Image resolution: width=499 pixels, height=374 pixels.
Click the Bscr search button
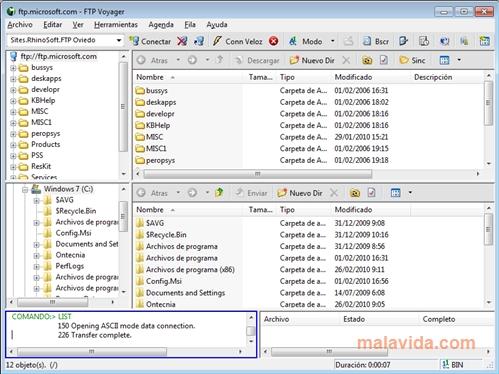tap(376, 41)
